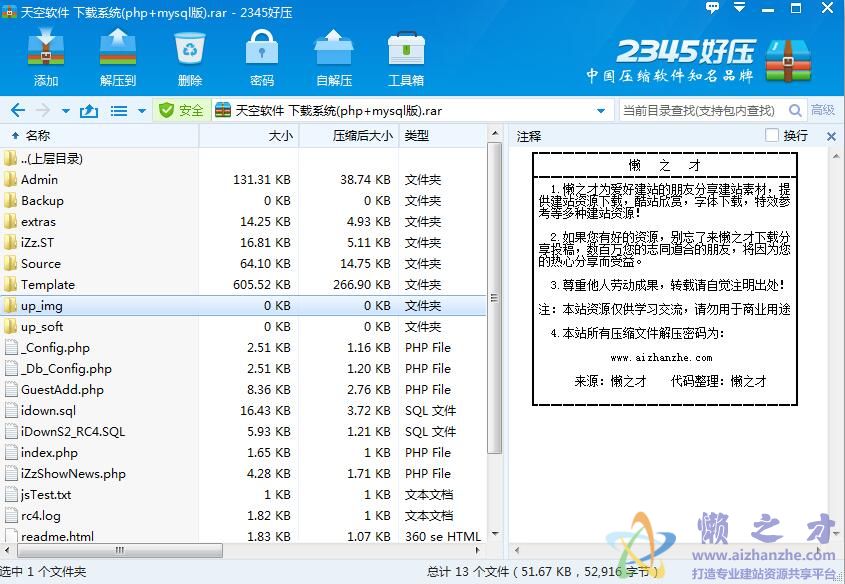Click the list view mode icon
845x584 pixels.
pos(119,111)
